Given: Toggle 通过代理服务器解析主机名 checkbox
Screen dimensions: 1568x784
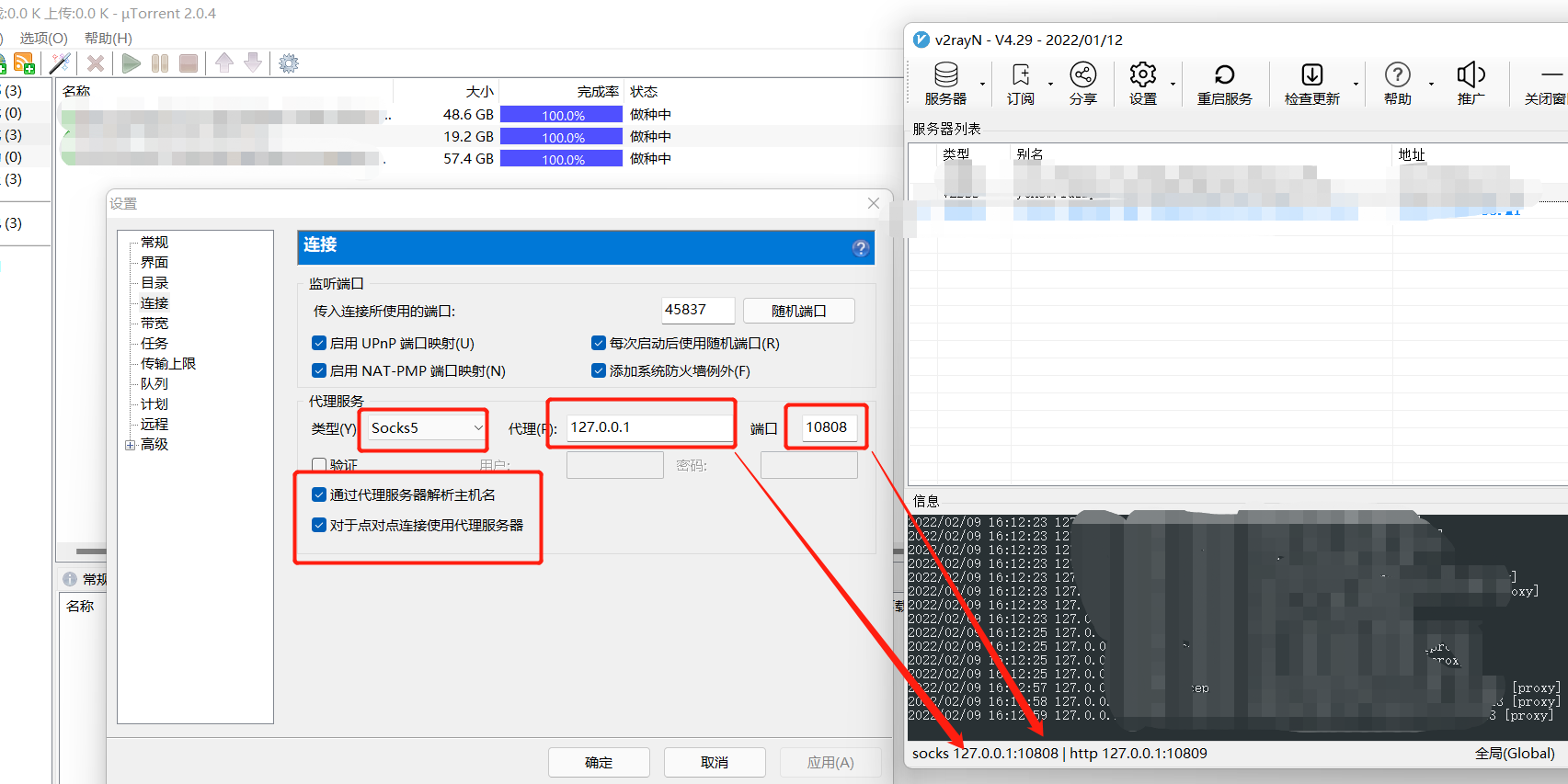Looking at the screenshot, I should [x=319, y=494].
